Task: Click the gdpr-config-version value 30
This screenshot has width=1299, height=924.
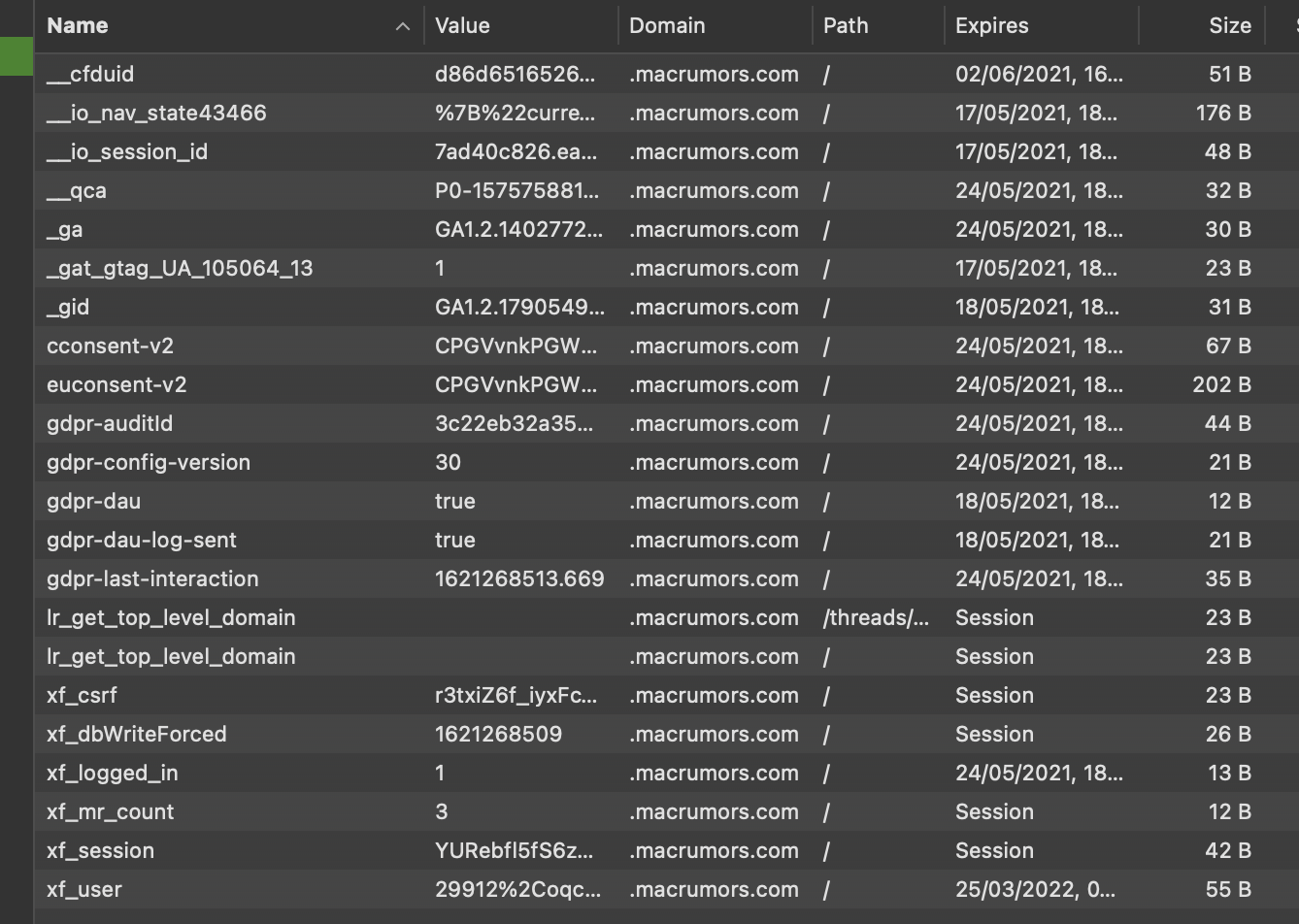Action: [449, 463]
